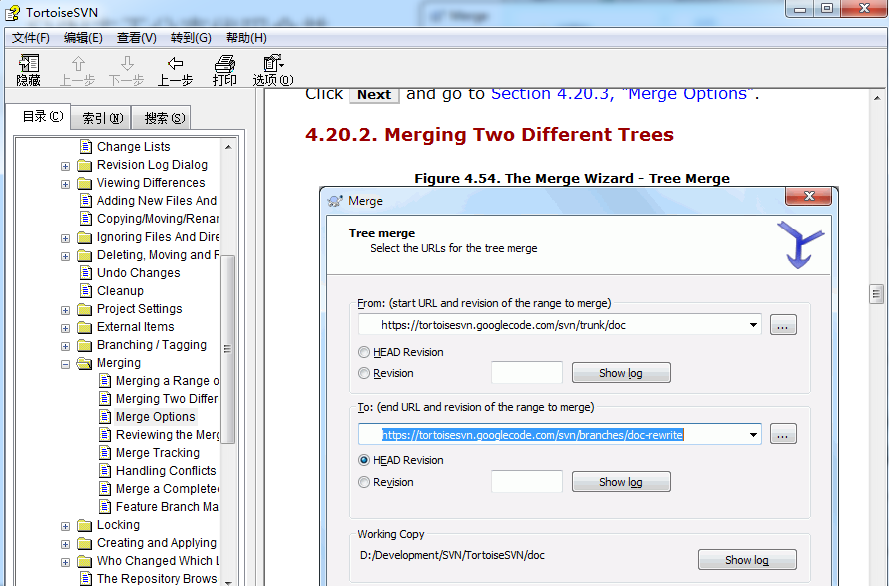The image size is (889, 586).
Task: Expand the Deleting, Moving node
Action: coord(65,256)
